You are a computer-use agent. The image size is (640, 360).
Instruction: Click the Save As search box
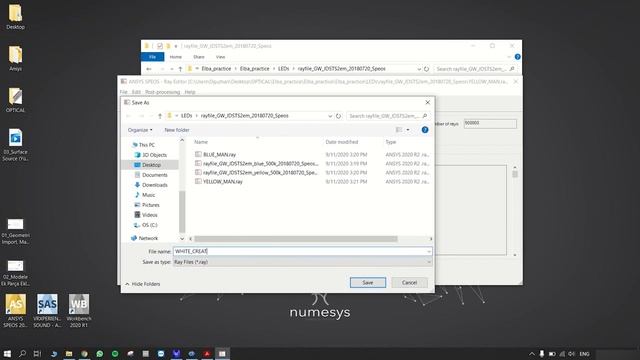tap(388, 116)
